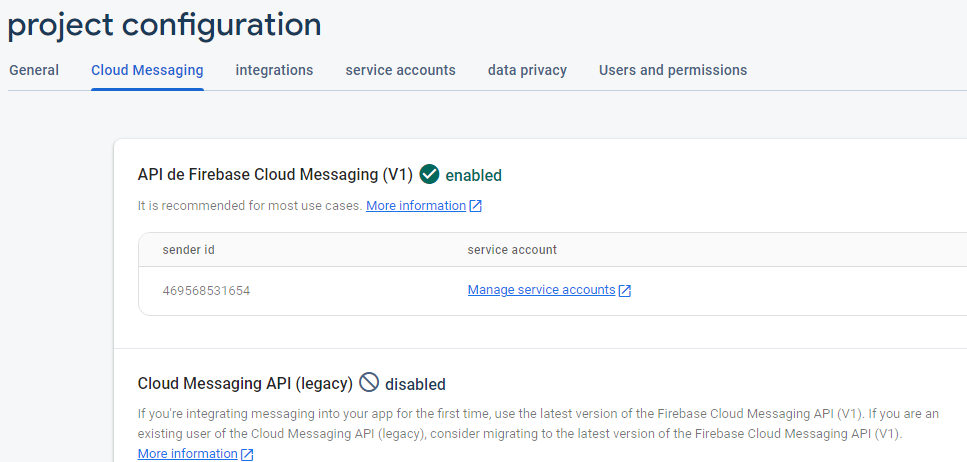The width and height of the screenshot is (967, 462).
Task: Open the Manage service accounts link
Action: pos(541,290)
